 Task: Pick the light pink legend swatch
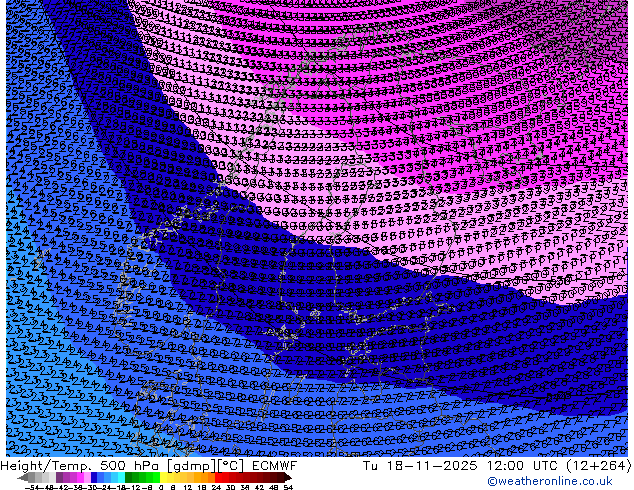click(x=87, y=477)
